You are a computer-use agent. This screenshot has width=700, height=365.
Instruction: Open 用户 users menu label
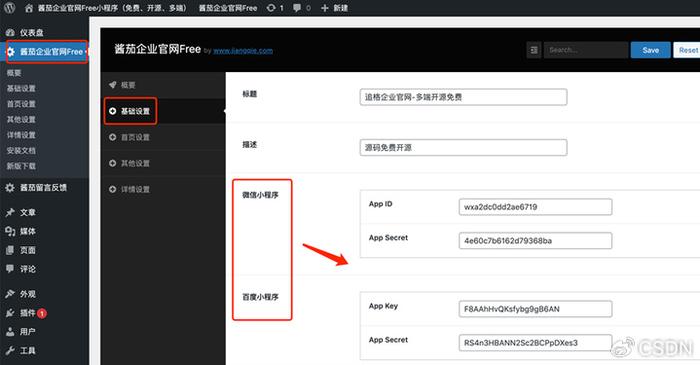click(28, 332)
